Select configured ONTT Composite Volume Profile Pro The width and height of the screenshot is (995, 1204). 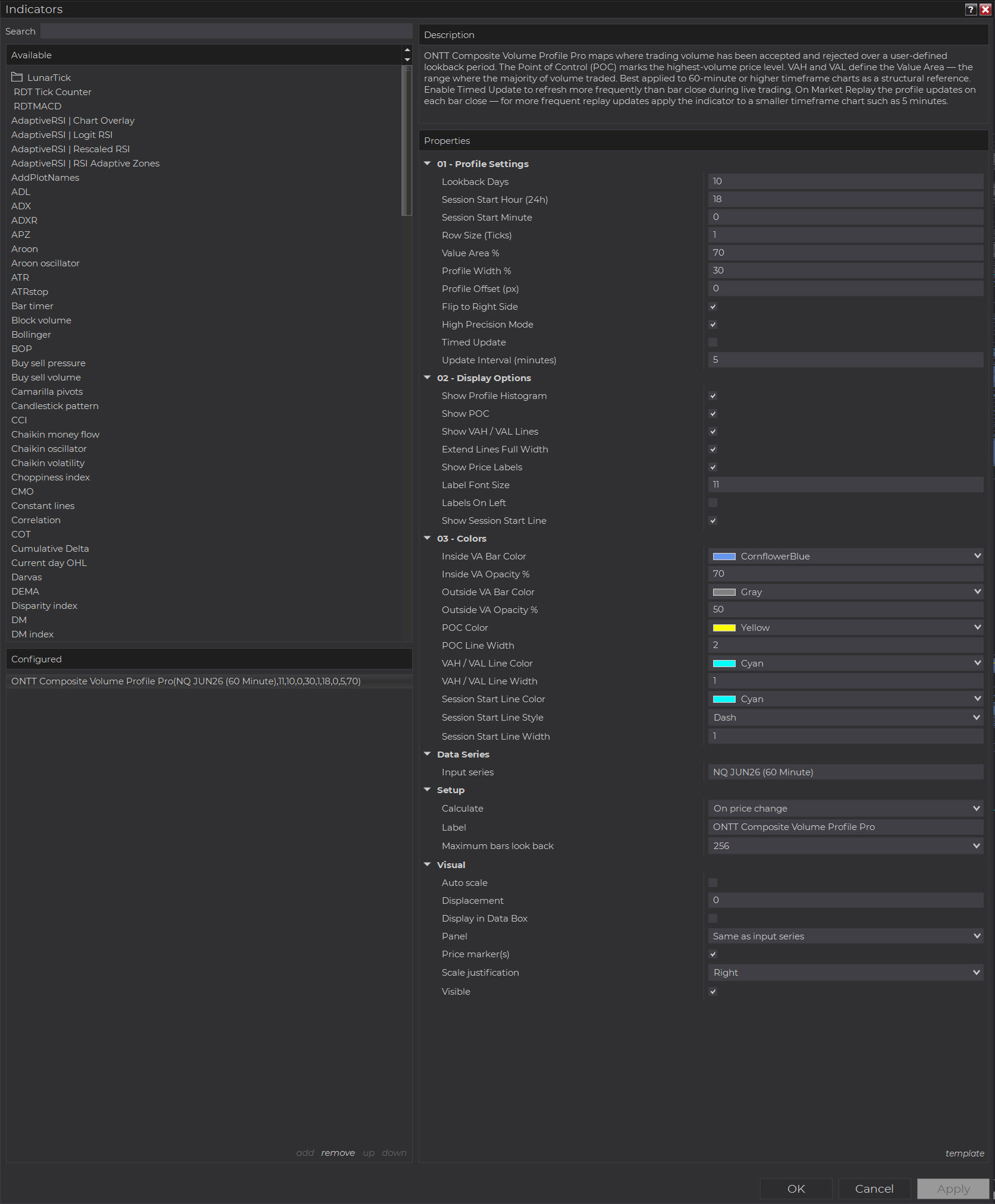tap(209, 681)
